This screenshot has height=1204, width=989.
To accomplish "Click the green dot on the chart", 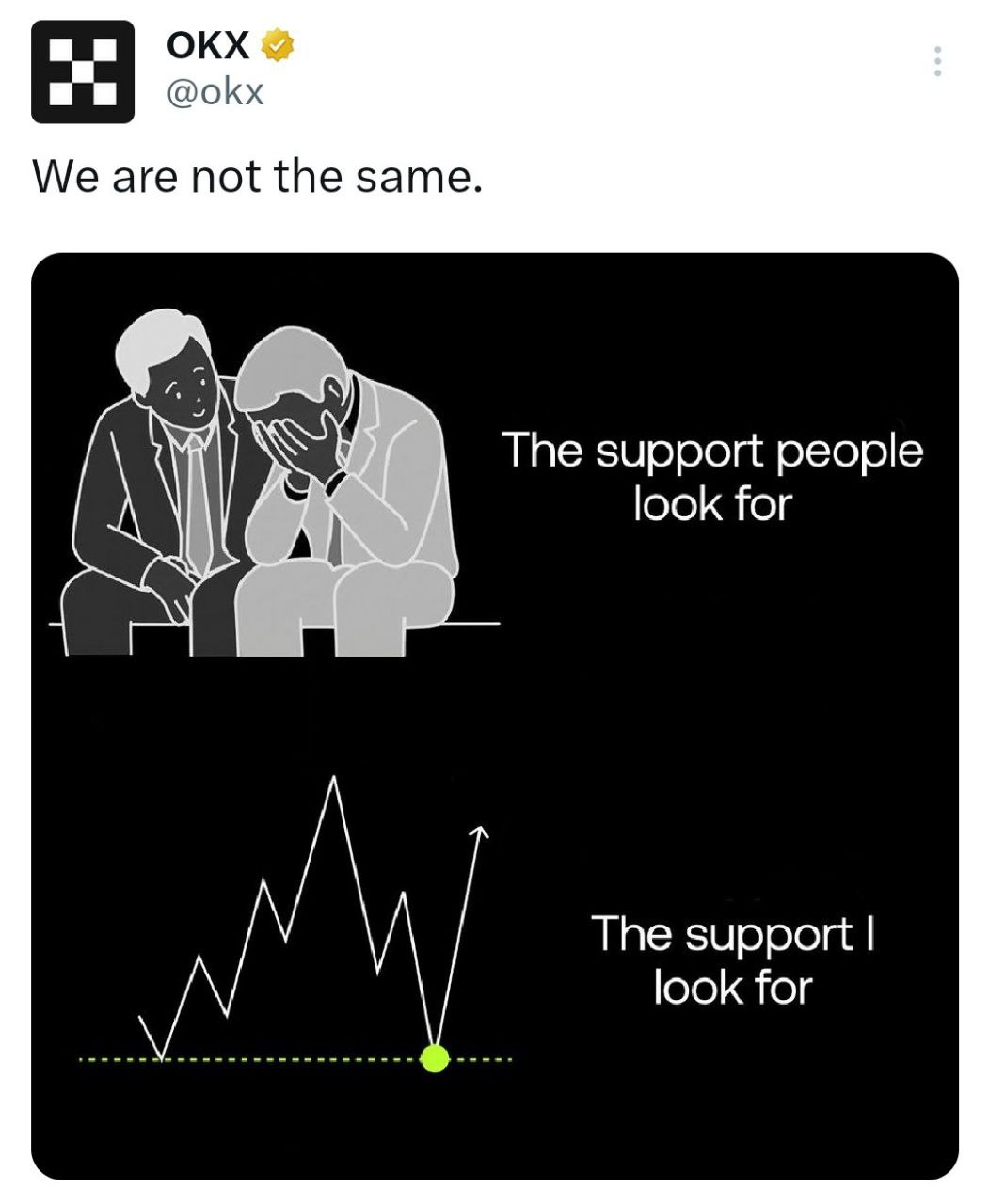I will (x=435, y=1057).
